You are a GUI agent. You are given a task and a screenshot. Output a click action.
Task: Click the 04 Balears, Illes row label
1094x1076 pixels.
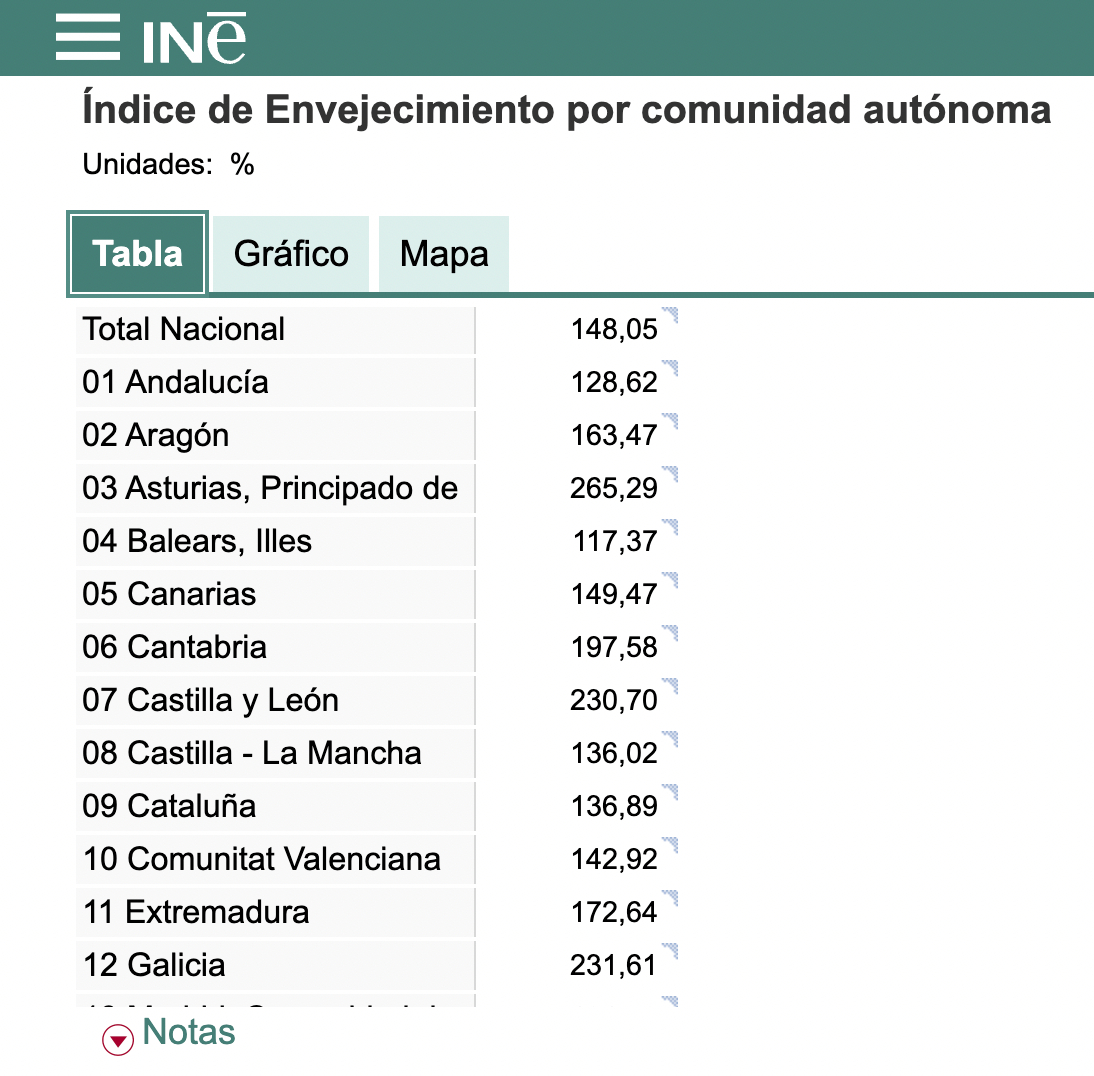pos(197,541)
